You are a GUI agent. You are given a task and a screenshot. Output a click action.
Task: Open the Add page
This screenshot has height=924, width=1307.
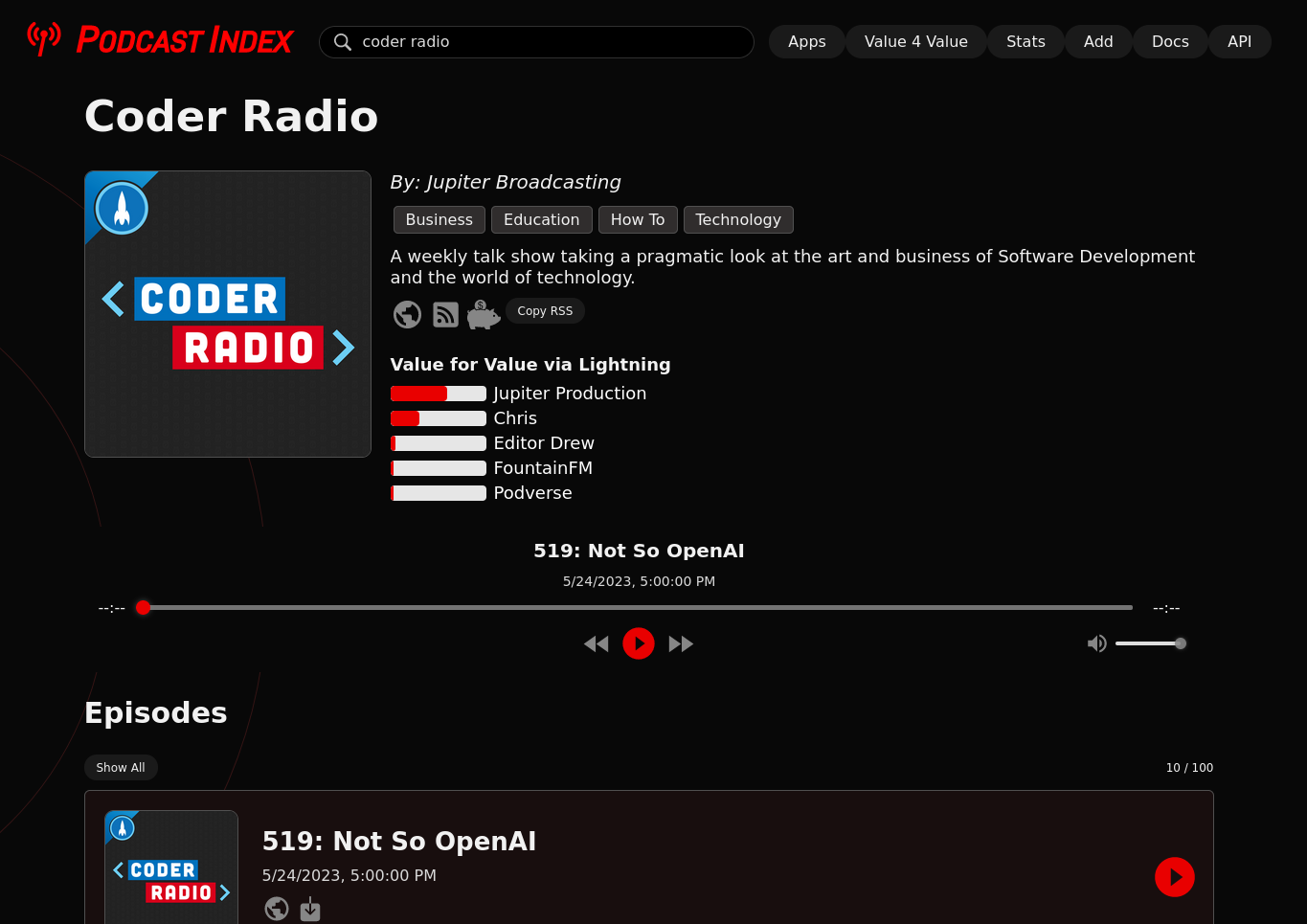click(1098, 42)
